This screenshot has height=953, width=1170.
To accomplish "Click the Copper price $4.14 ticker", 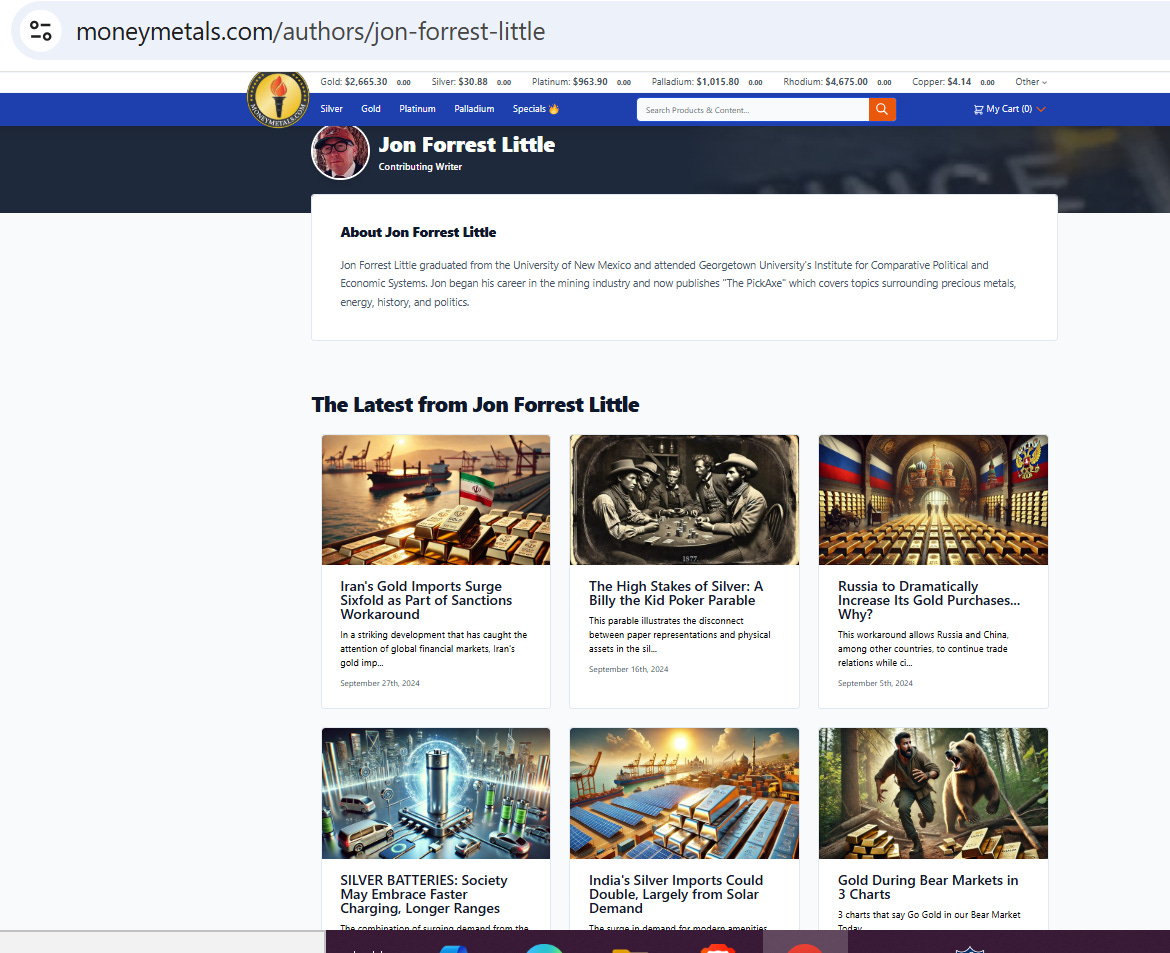I will pyautogui.click(x=942, y=82).
